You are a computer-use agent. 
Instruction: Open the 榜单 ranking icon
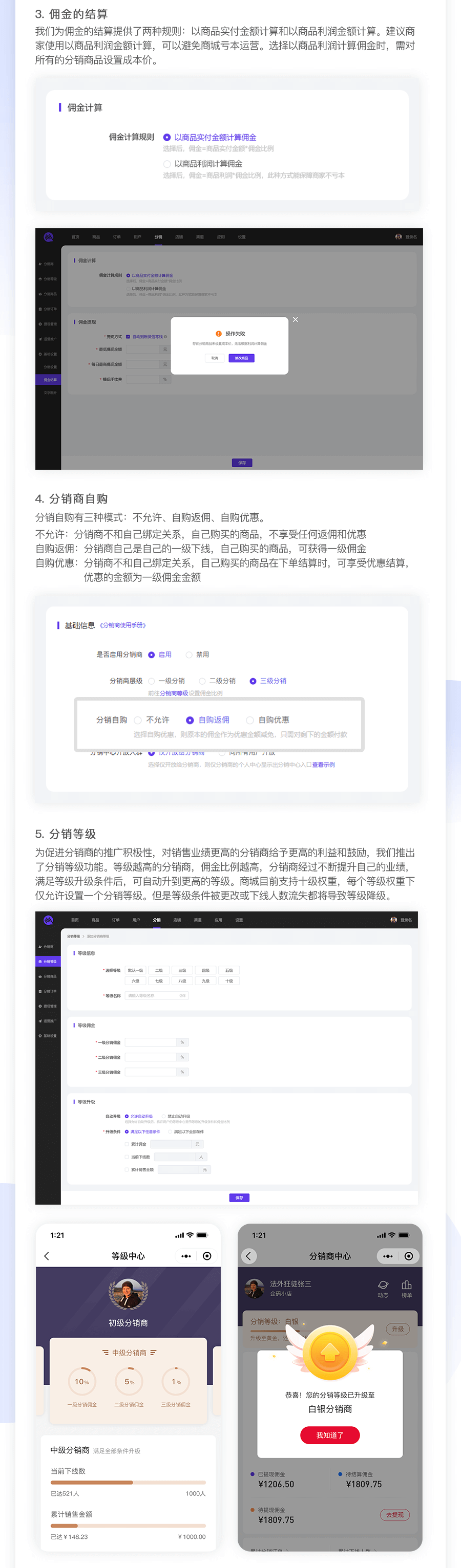[406, 1285]
